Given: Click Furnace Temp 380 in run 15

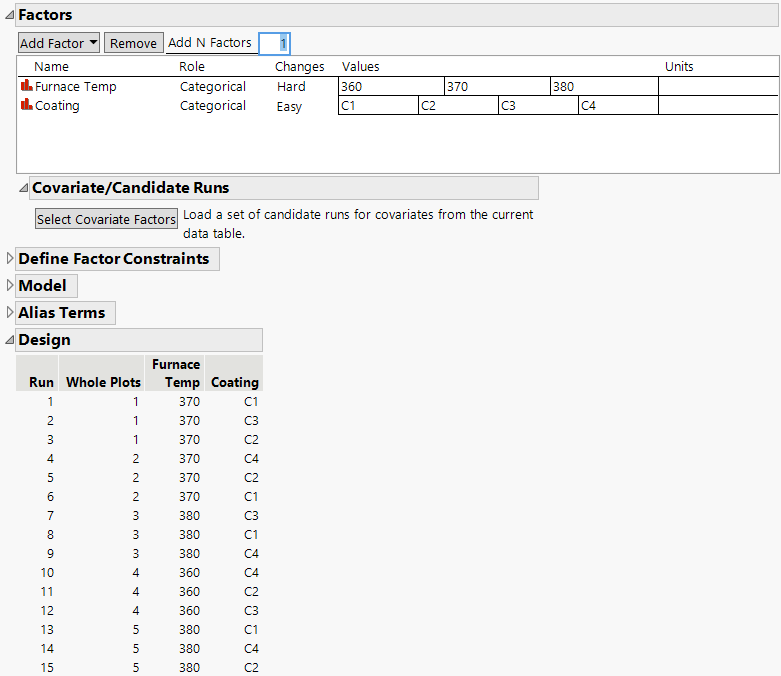Looking at the screenshot, I should [189, 667].
